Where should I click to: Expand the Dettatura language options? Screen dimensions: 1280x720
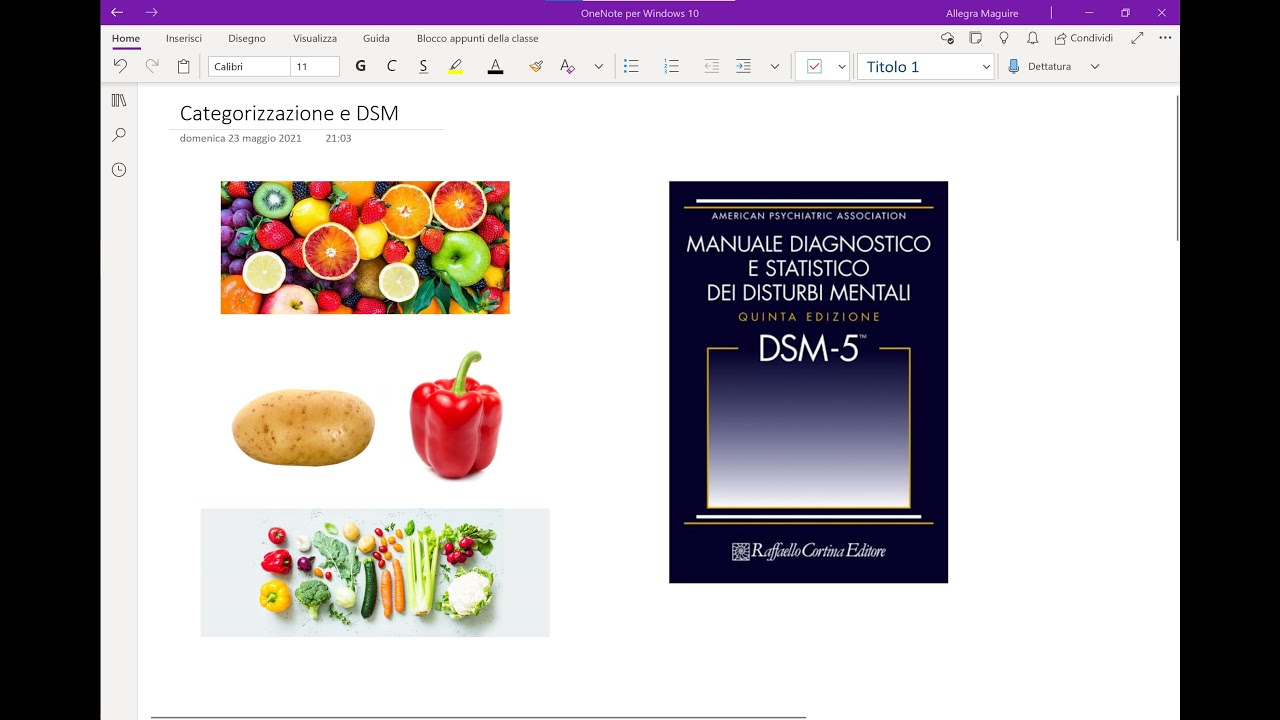pos(1095,66)
